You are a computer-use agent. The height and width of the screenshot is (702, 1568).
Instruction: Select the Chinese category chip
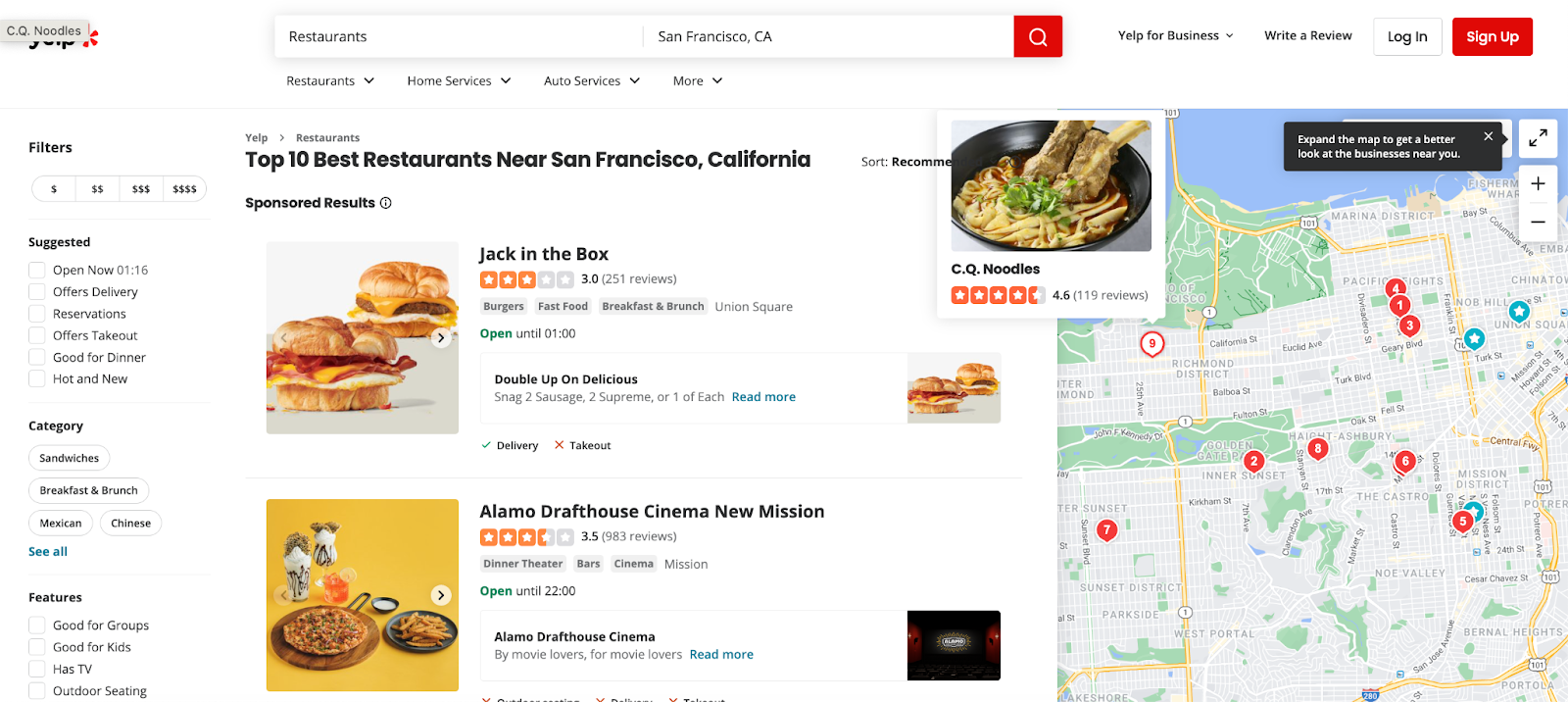pos(130,524)
